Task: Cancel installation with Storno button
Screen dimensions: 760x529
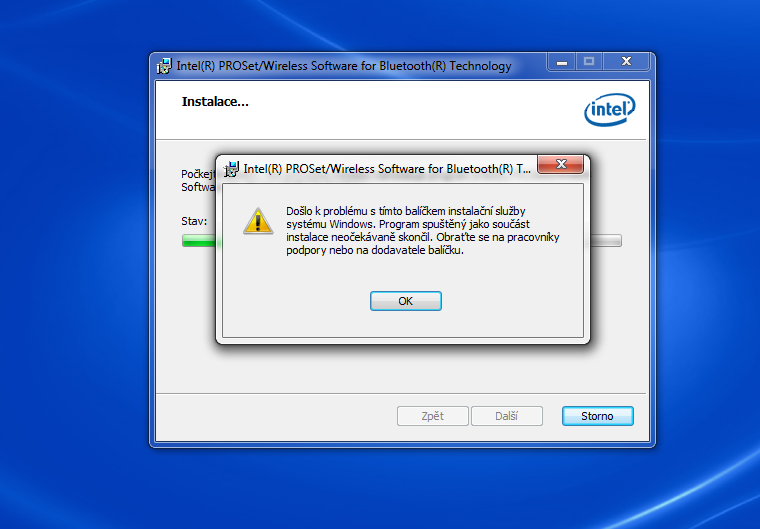Action: coord(598,416)
